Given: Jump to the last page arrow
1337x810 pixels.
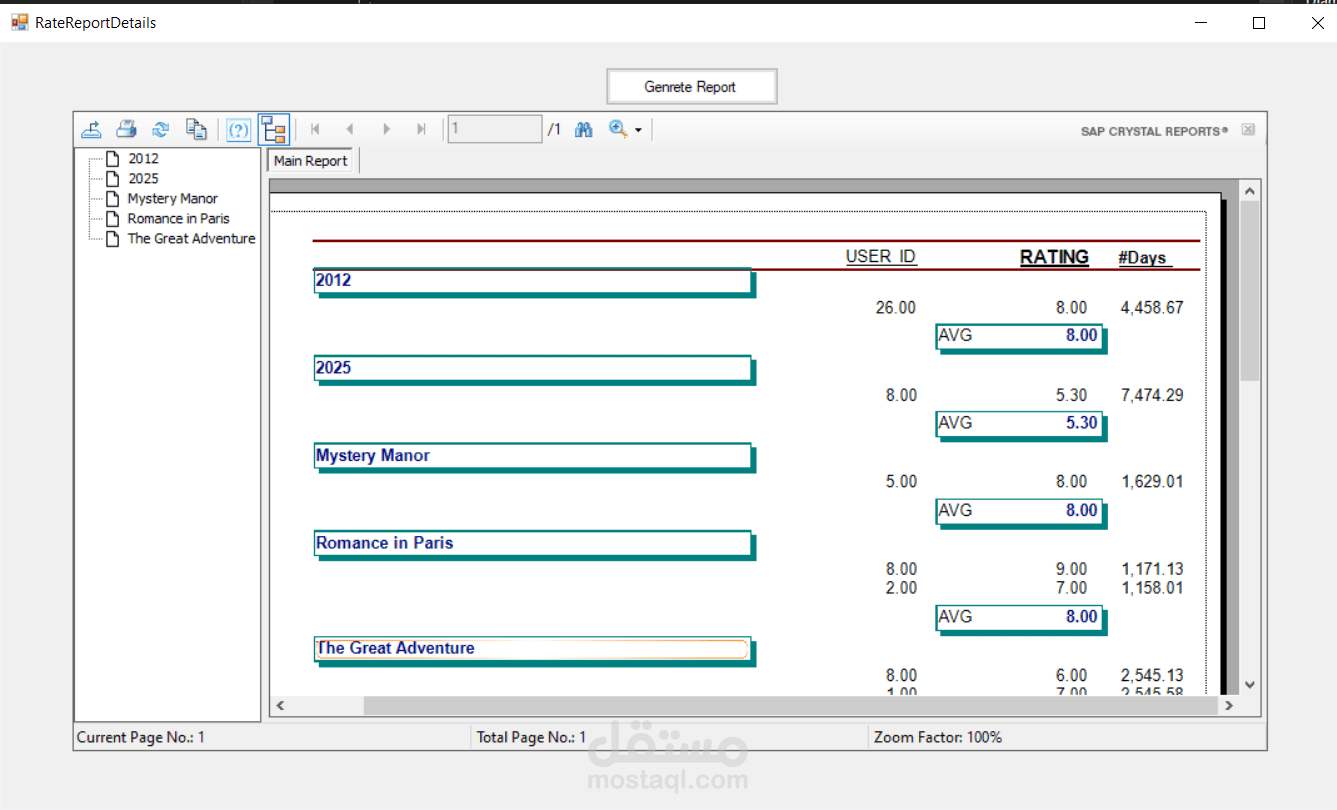Looking at the screenshot, I should pos(421,129).
